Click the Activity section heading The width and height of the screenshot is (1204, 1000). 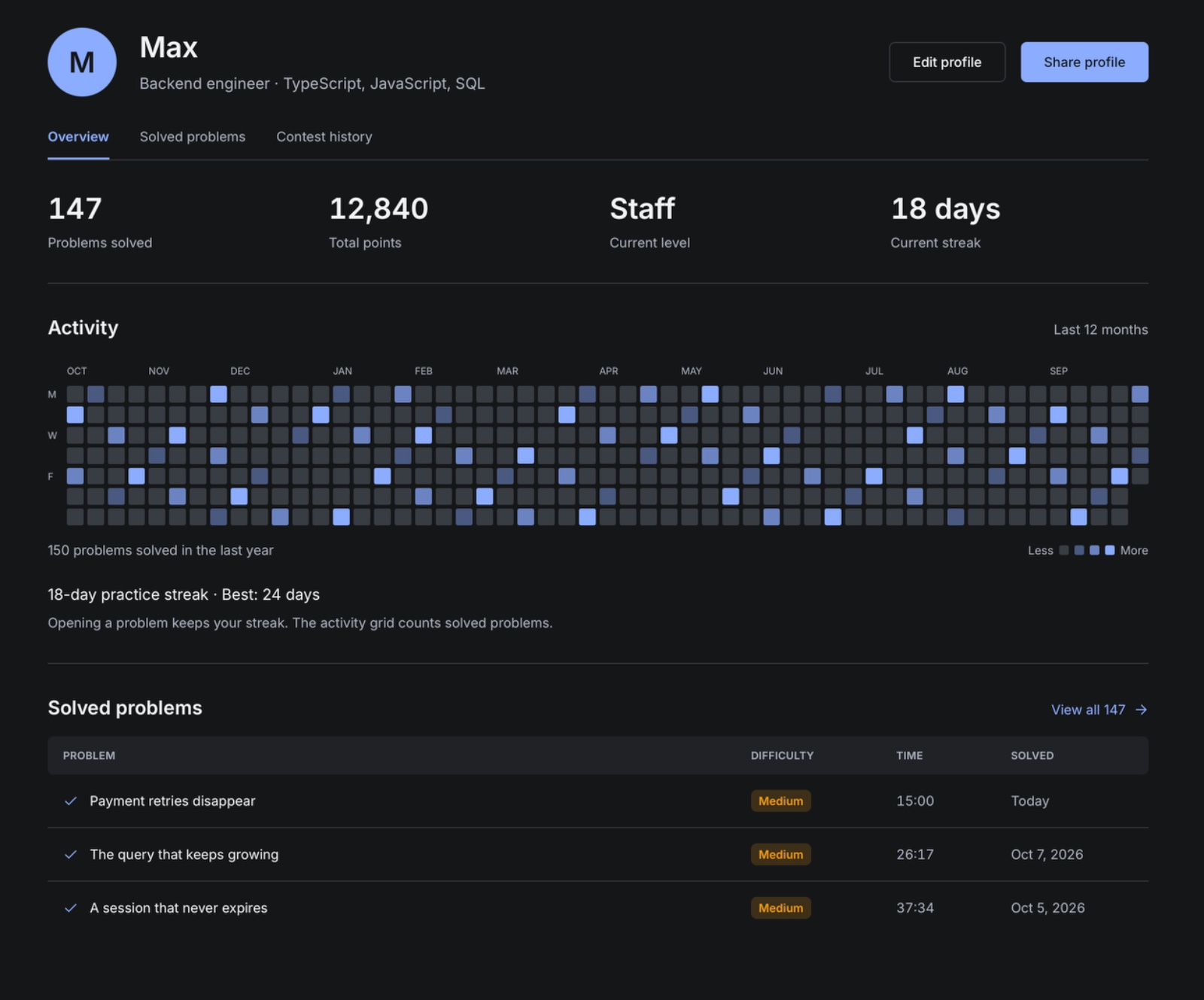pyautogui.click(x=83, y=327)
